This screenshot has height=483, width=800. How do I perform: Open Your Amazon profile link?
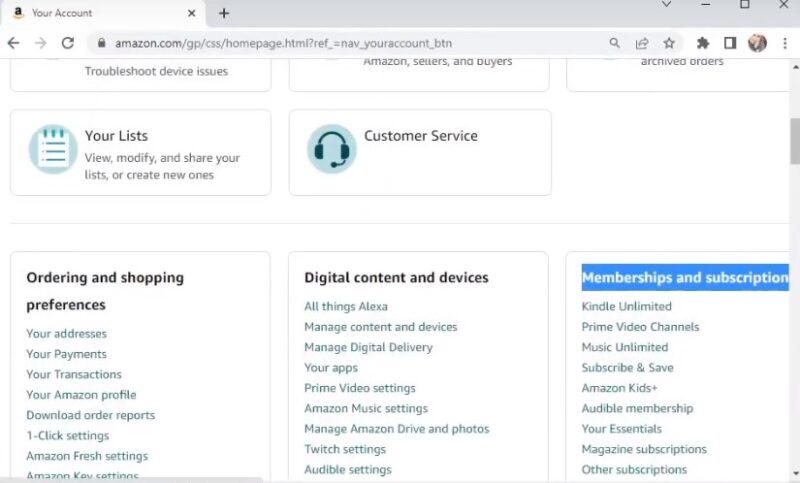pos(81,395)
